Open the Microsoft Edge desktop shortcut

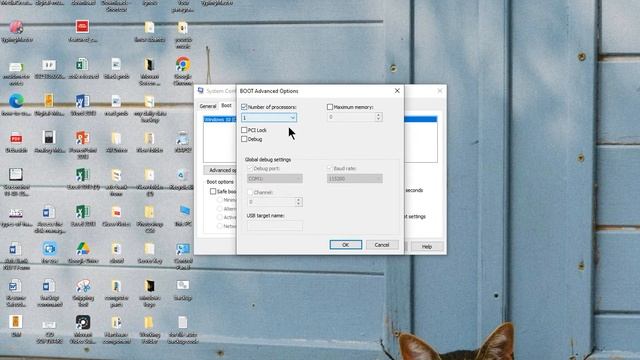tap(16, 101)
